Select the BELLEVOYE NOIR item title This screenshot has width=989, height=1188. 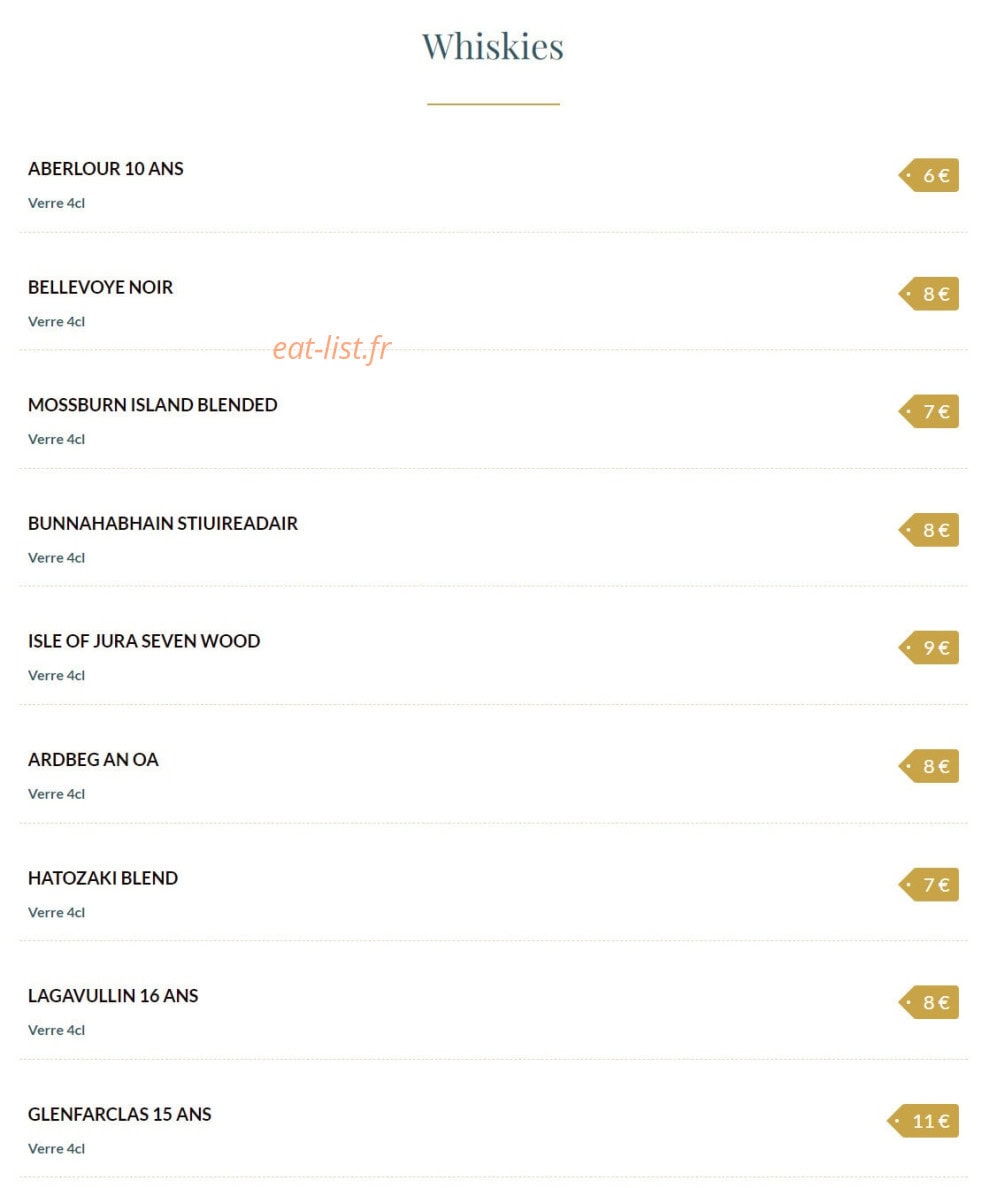pos(100,287)
